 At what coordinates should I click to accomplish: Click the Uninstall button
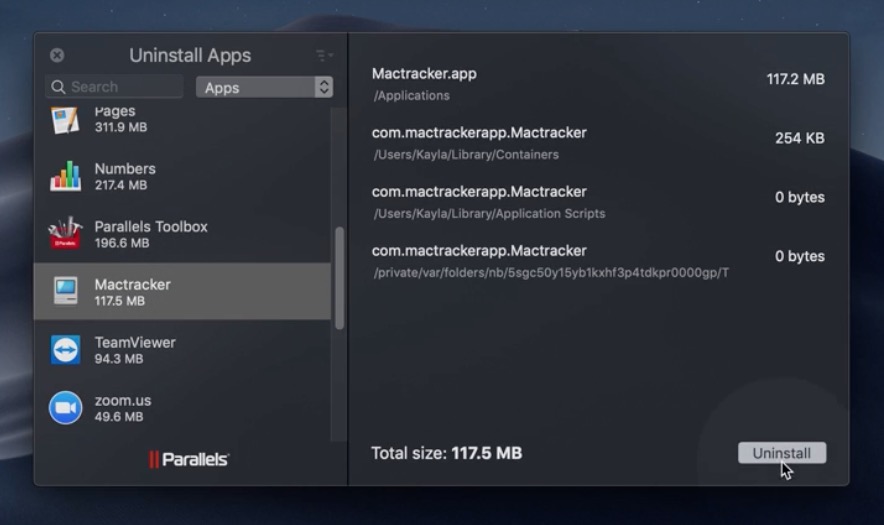782,453
